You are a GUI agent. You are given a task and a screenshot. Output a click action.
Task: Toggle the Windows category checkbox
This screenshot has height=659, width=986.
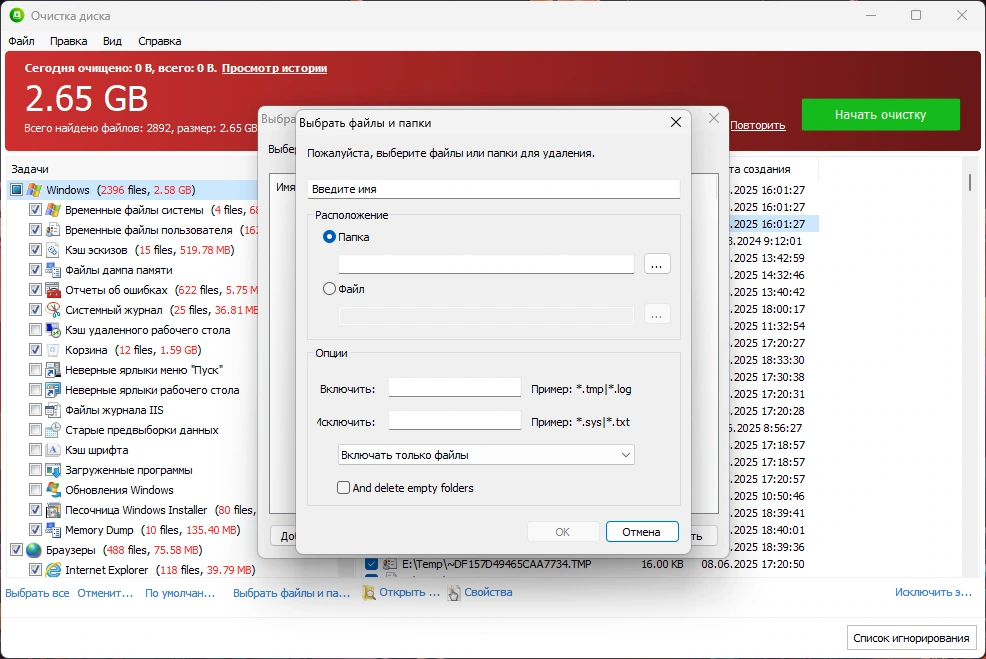coord(16,190)
